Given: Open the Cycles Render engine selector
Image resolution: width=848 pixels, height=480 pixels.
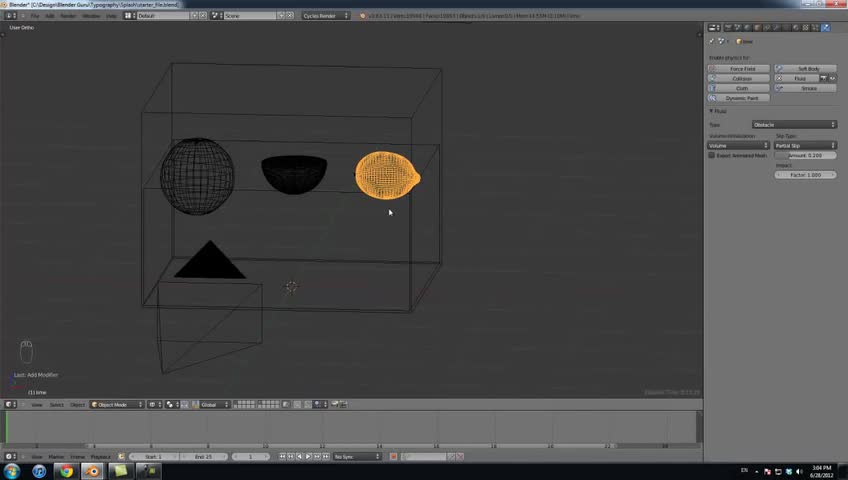Looking at the screenshot, I should click(x=326, y=16).
